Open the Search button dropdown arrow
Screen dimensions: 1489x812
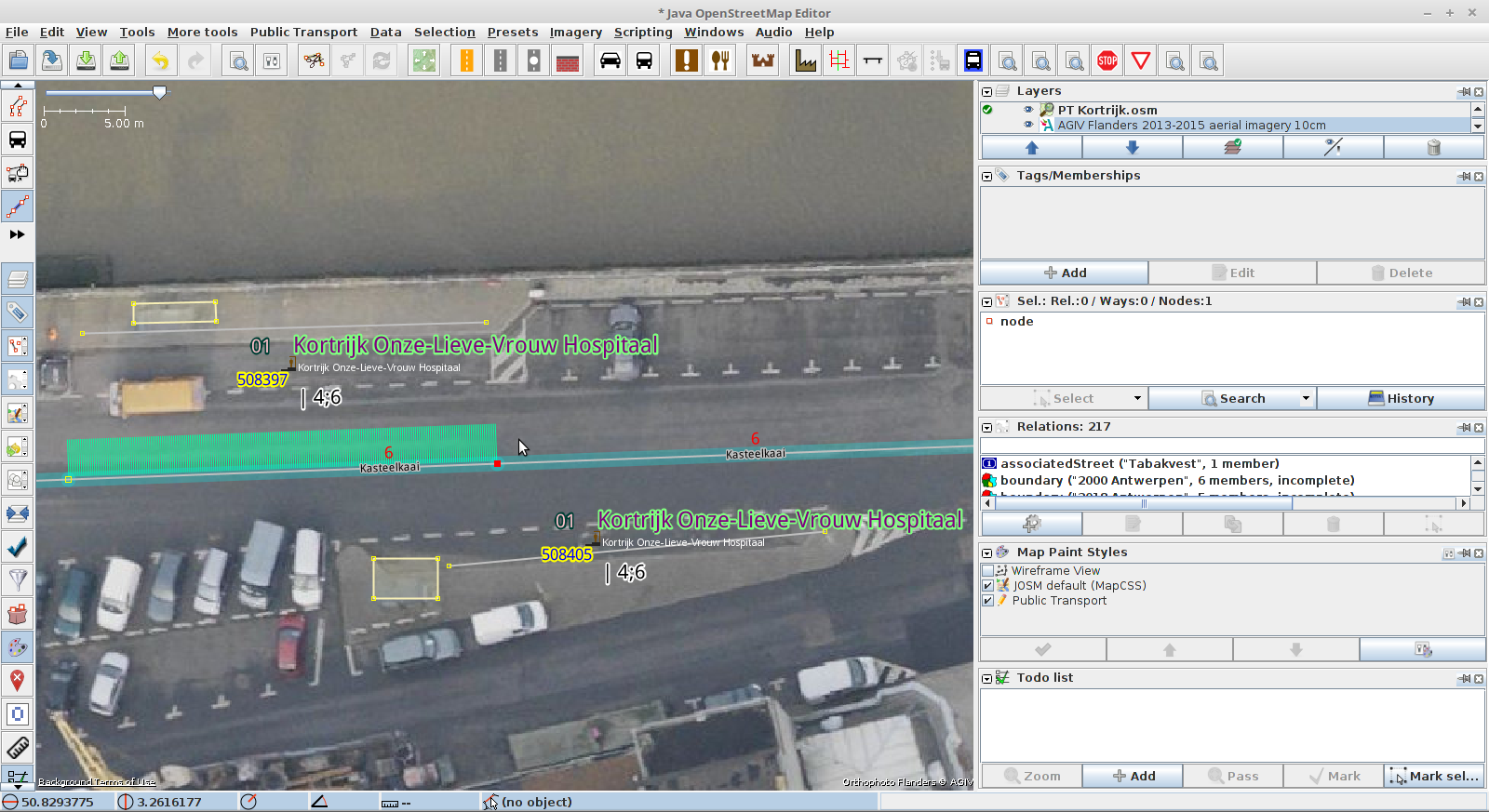point(1306,398)
